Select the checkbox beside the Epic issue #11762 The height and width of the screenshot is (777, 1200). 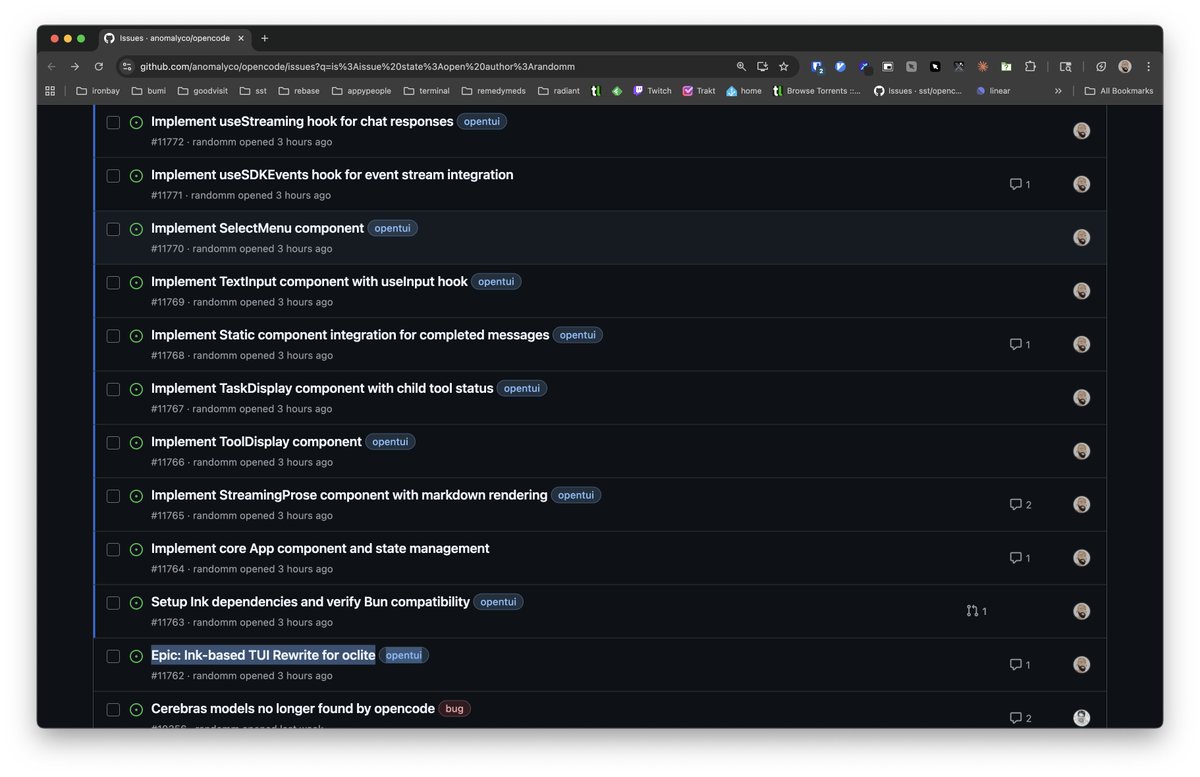click(x=113, y=656)
